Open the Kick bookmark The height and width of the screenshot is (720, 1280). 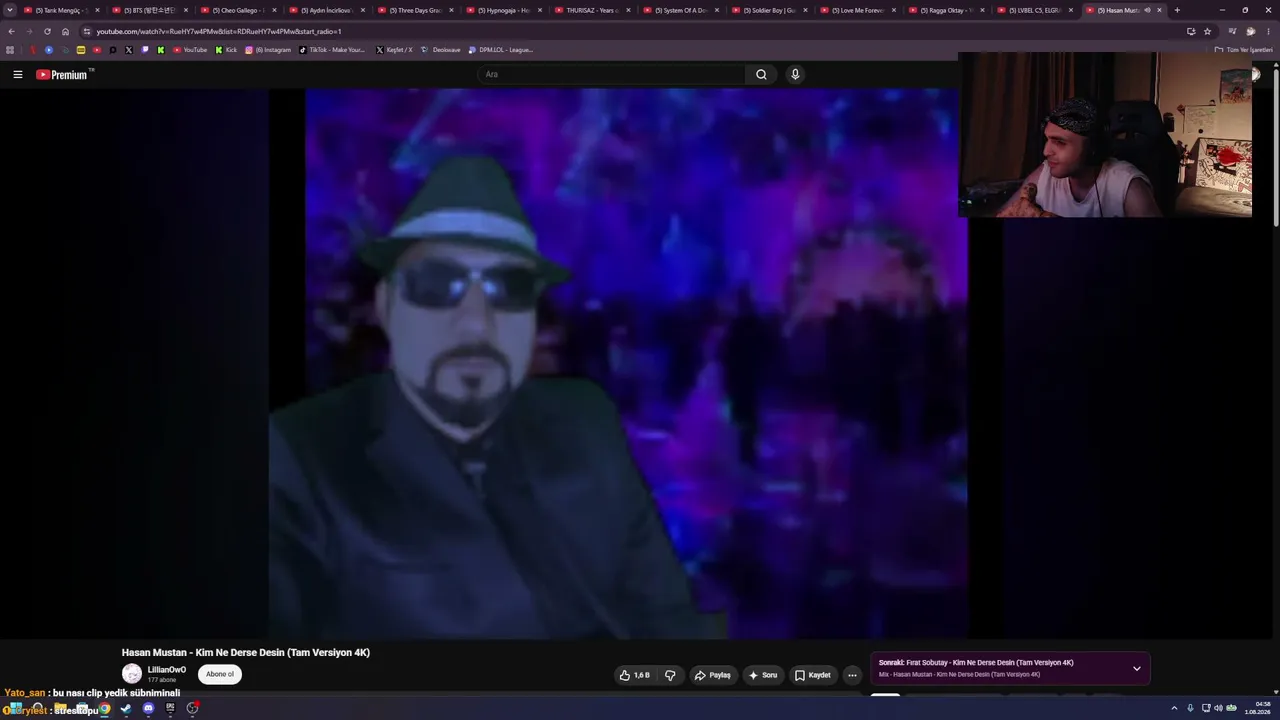pos(226,49)
